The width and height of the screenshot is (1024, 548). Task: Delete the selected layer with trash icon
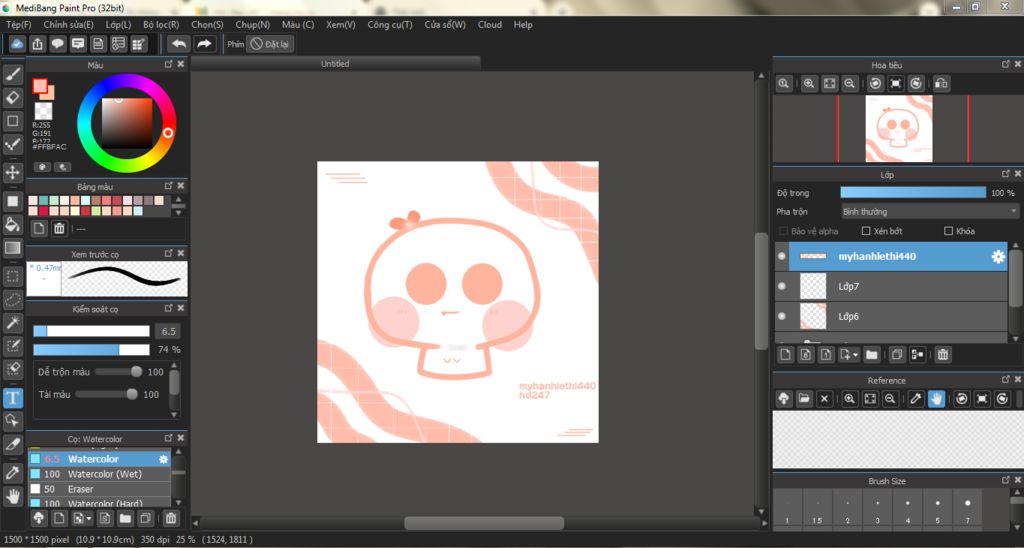(x=942, y=355)
